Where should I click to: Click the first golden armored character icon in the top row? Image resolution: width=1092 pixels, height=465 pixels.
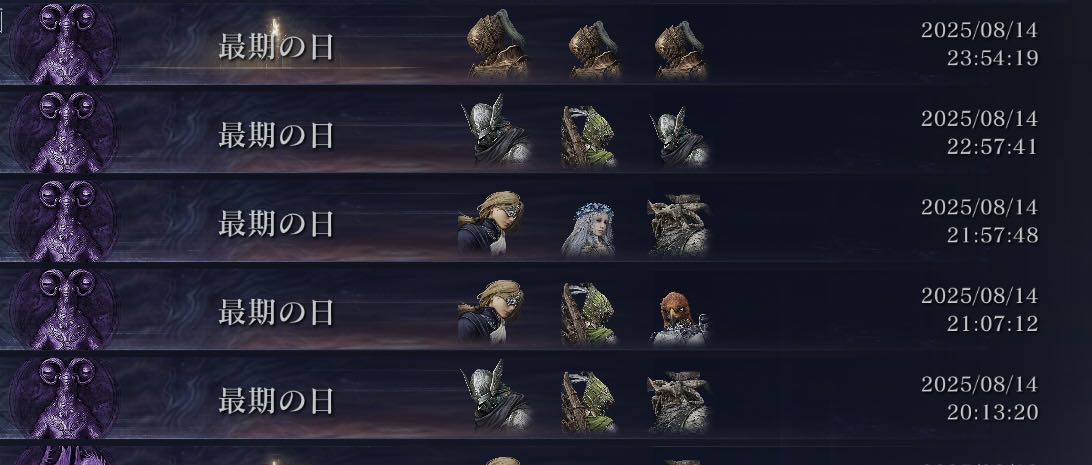(497, 44)
